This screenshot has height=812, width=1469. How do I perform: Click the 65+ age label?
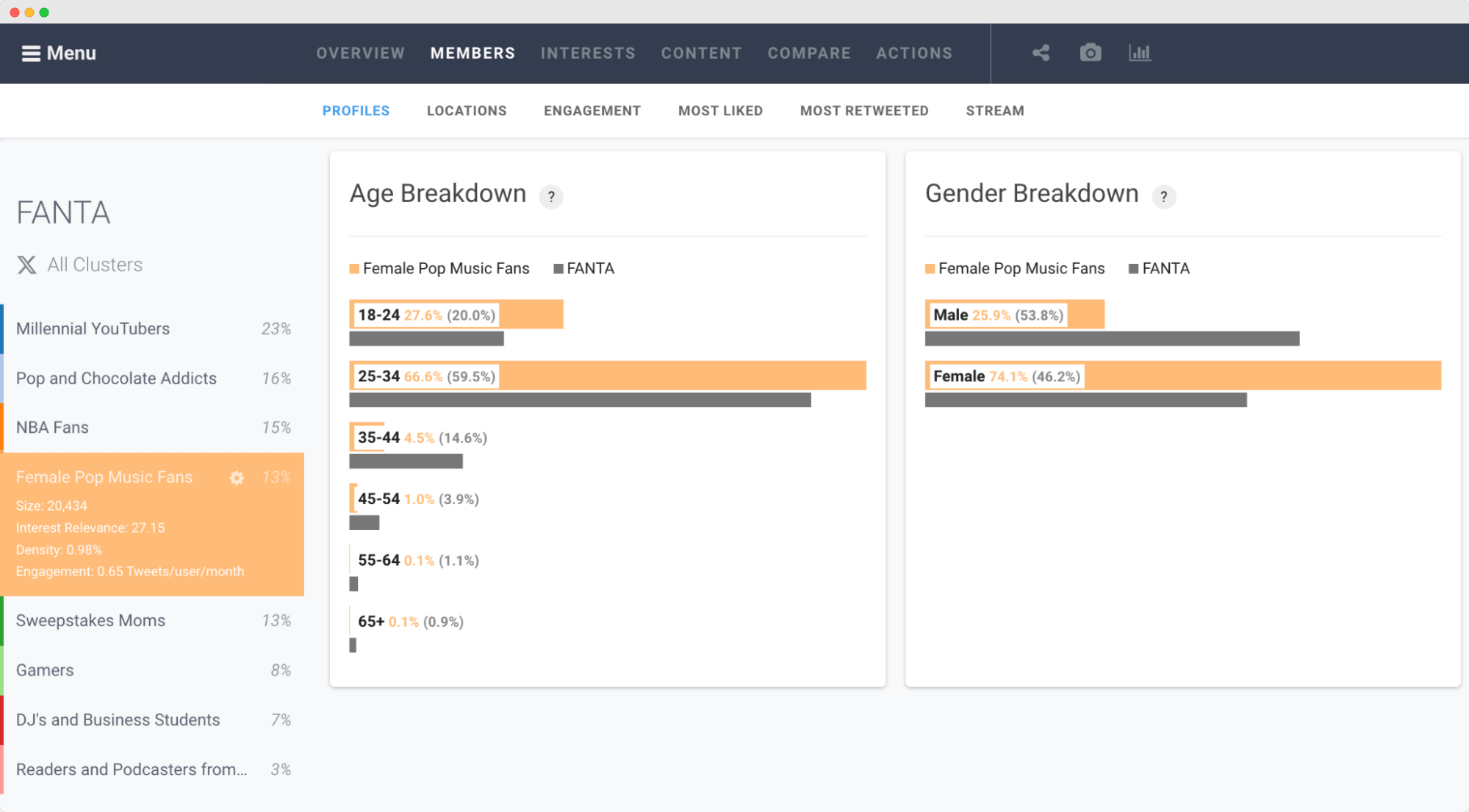pos(371,622)
